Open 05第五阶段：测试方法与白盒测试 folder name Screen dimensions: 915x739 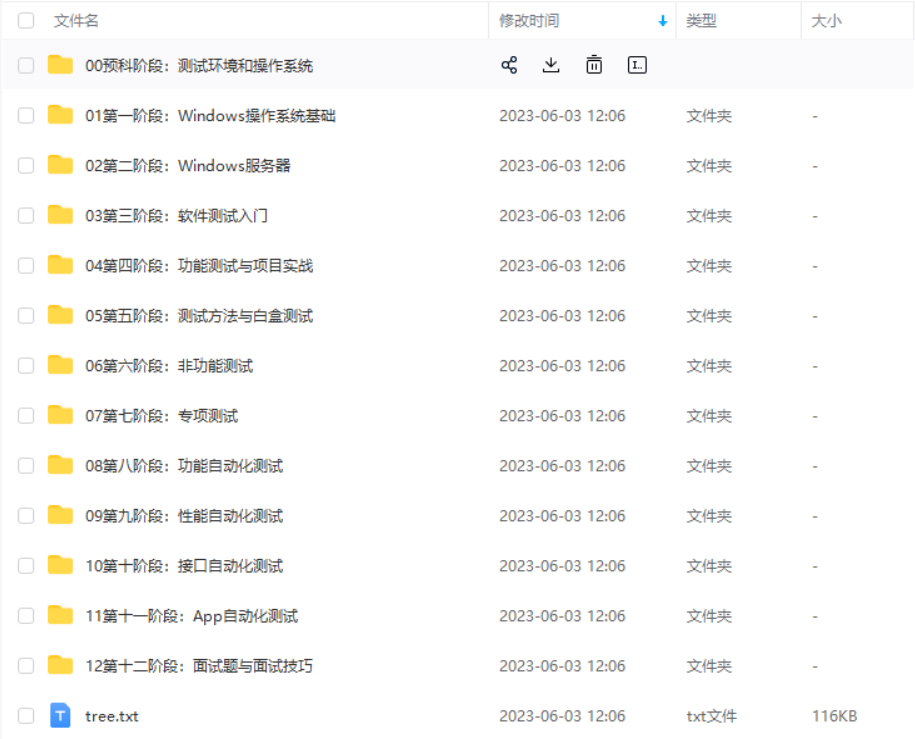pos(199,316)
